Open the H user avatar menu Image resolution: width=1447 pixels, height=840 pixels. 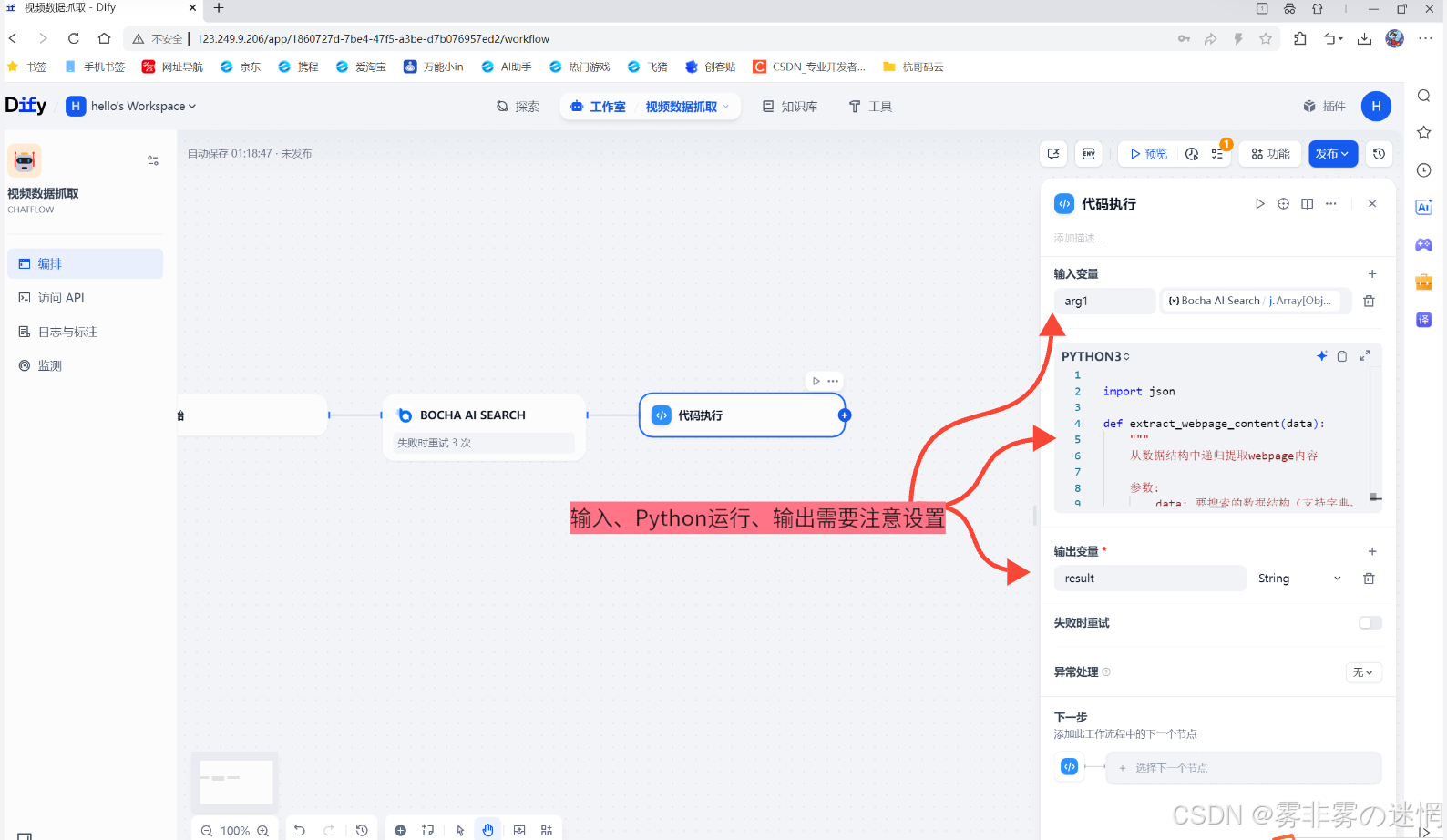[x=1376, y=107]
